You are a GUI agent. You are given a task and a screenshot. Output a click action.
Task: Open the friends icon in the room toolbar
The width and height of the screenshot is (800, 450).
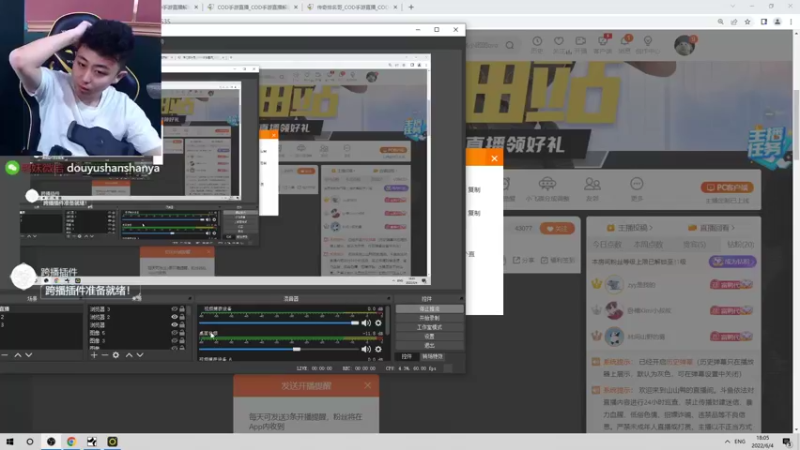click(592, 183)
